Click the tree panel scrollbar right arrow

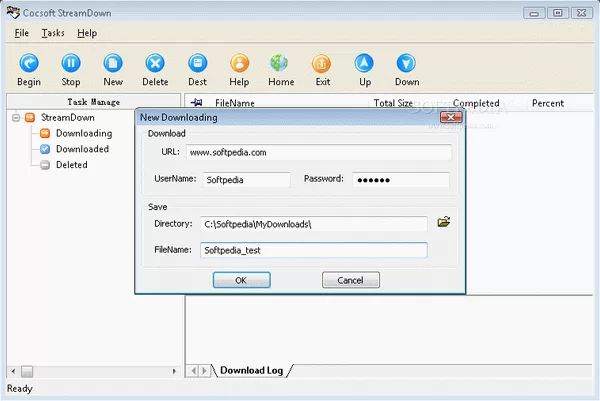pos(174,371)
